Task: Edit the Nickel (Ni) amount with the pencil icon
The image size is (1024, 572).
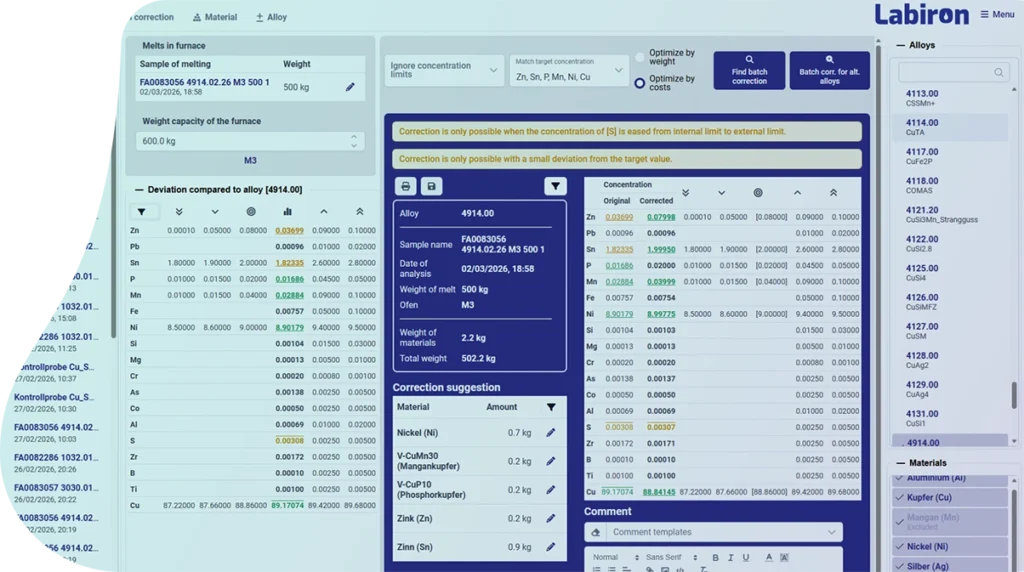Action: click(550, 433)
